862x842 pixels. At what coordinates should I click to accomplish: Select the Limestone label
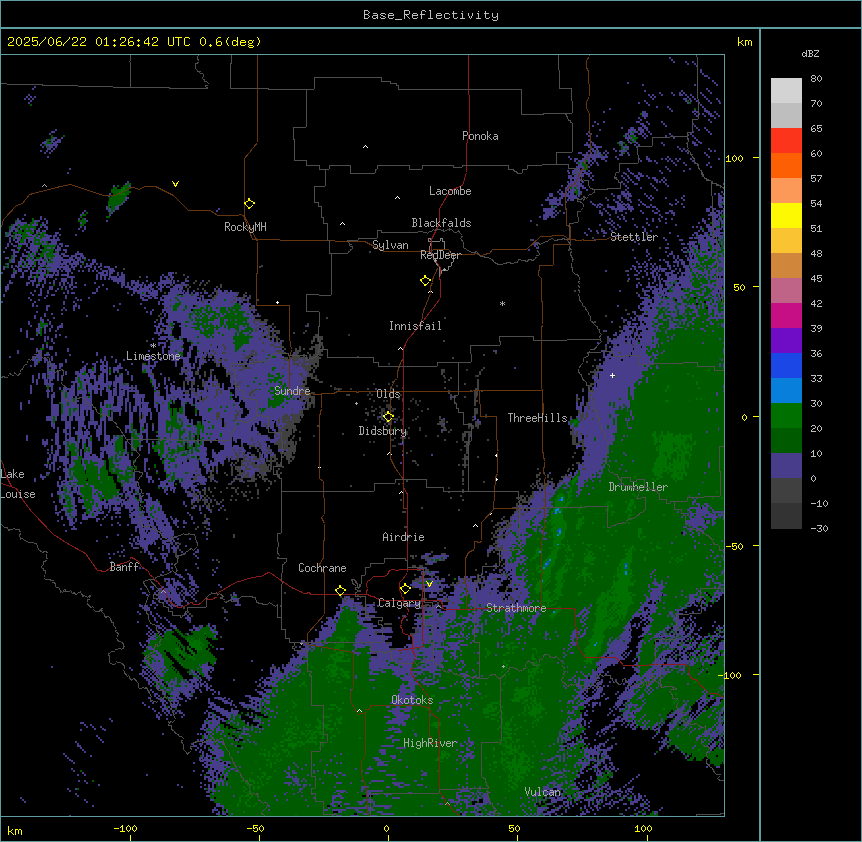[x=153, y=356]
